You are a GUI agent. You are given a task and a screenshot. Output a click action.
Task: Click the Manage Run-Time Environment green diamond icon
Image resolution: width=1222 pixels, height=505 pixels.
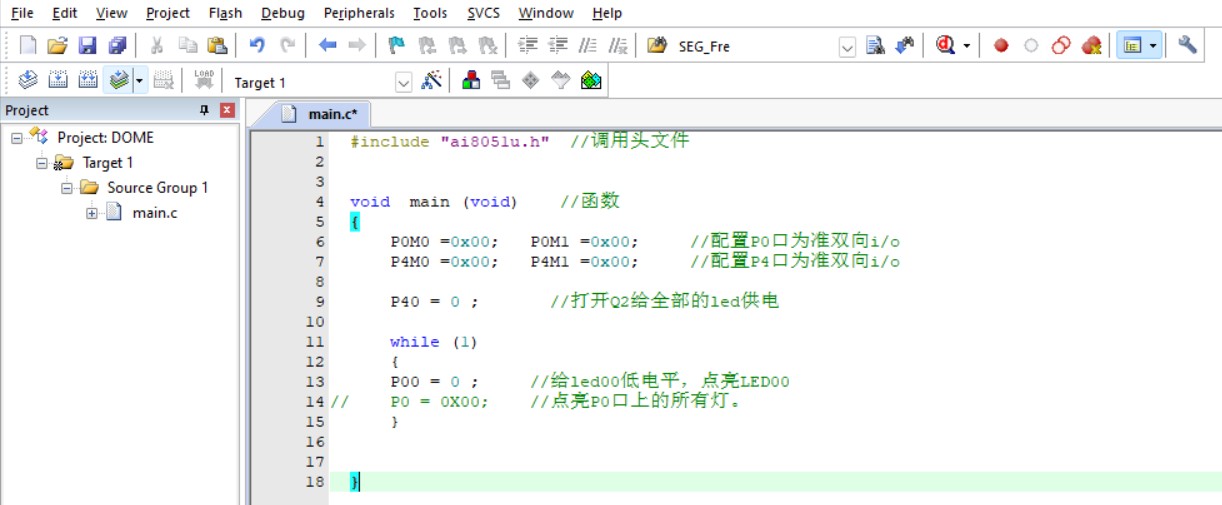tap(531, 81)
